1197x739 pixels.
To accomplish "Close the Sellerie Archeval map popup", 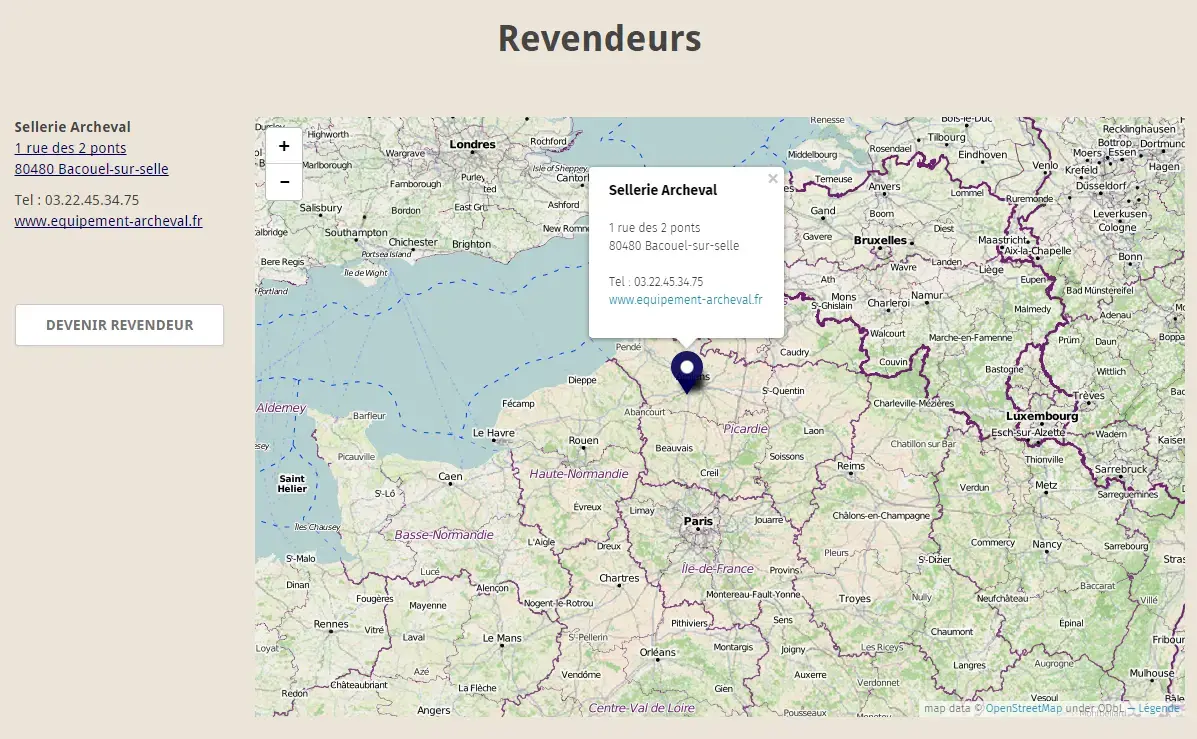I will pos(772,179).
